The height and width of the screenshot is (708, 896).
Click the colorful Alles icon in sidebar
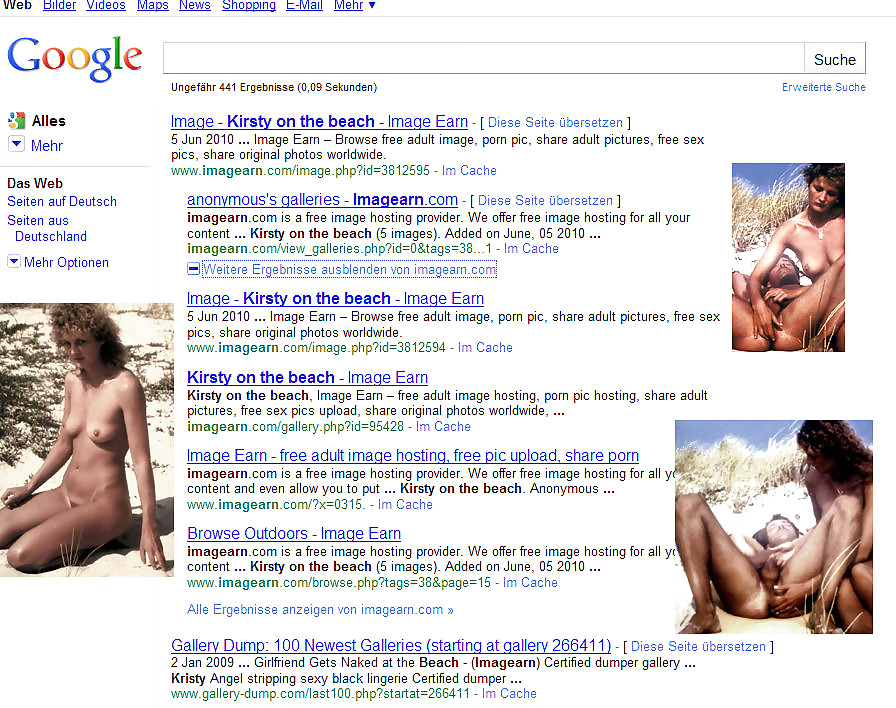pyautogui.click(x=16, y=121)
